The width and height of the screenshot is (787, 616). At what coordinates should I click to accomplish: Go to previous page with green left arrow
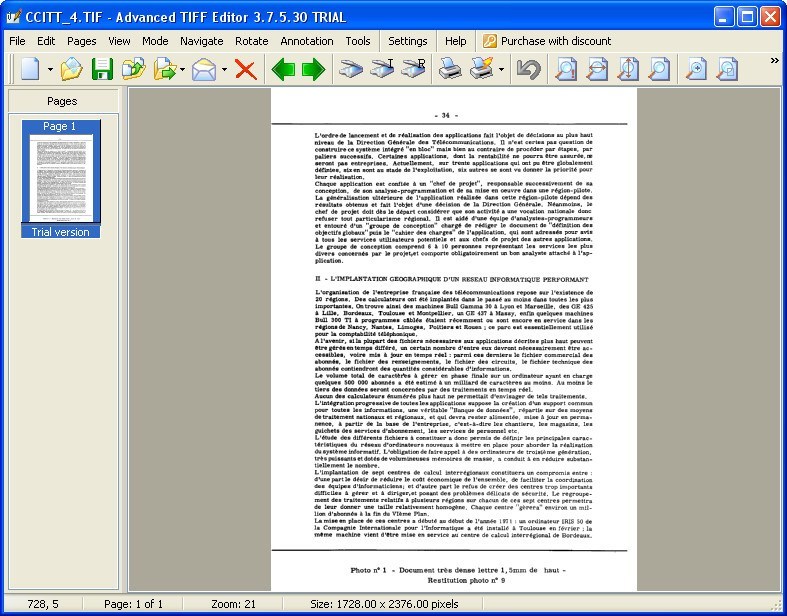[283, 69]
